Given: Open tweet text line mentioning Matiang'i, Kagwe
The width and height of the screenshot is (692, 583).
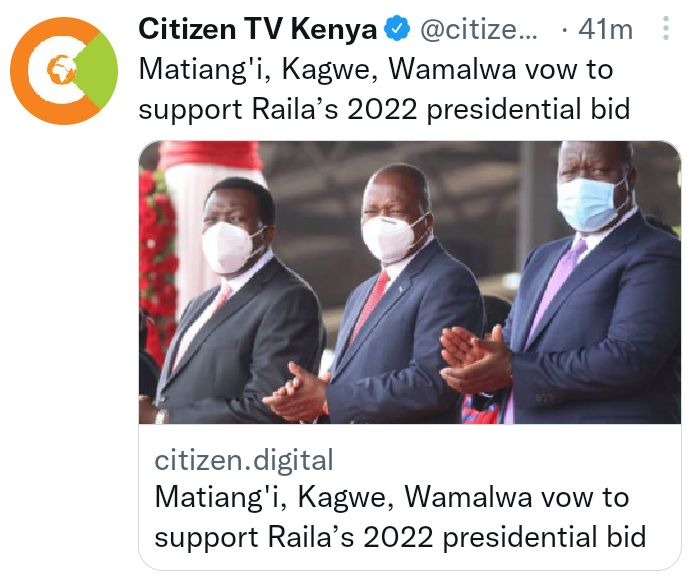Looking at the screenshot, I should coord(376,70).
